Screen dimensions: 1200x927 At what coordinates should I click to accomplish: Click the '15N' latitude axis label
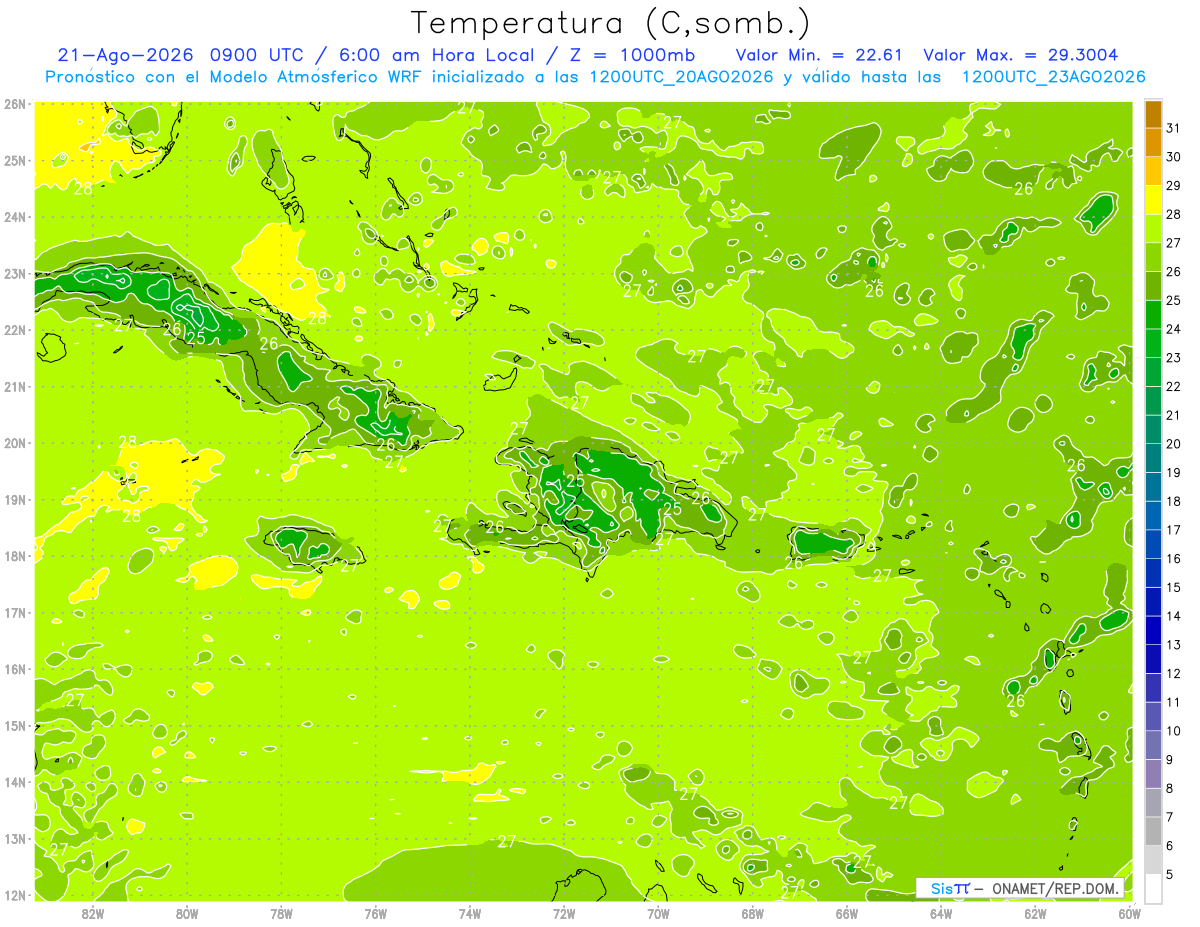click(x=15, y=725)
